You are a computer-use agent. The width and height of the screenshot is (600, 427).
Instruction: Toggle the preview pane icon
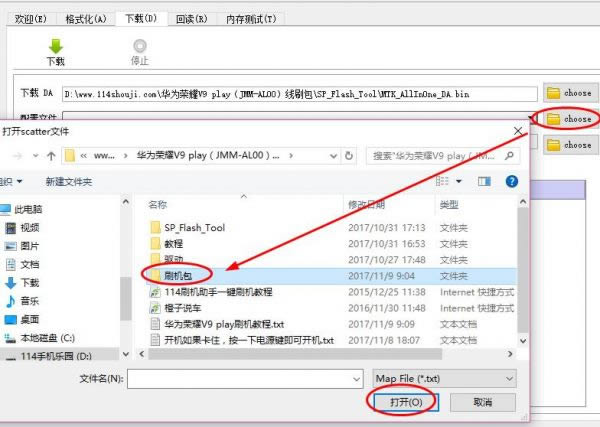click(484, 181)
